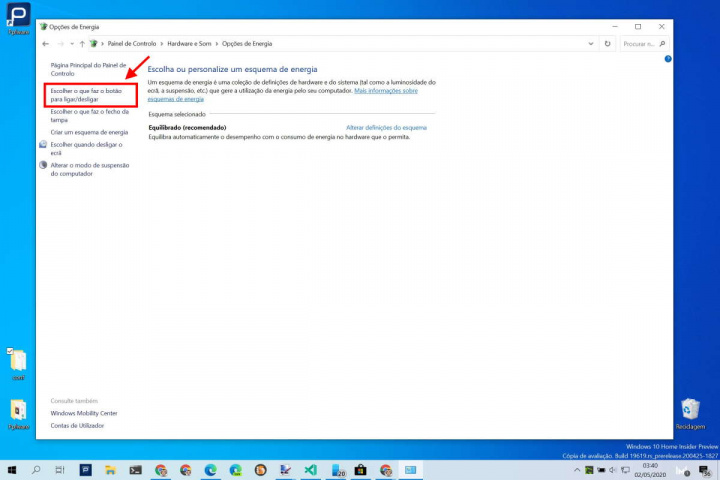Select Hardware e Som breadcrumb
Screen dimensions: 720x480
point(189,44)
